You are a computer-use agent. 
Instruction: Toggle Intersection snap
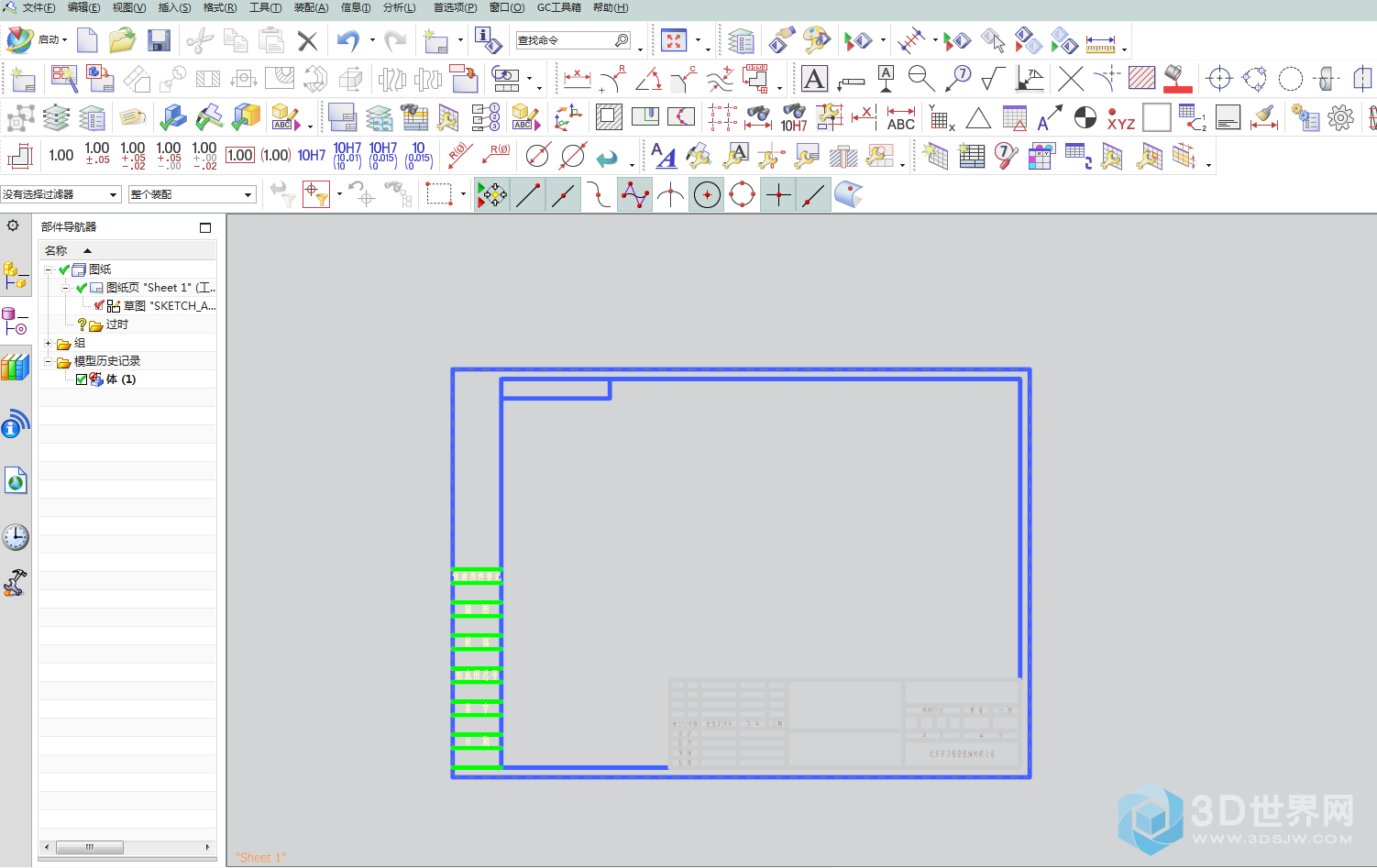[671, 194]
